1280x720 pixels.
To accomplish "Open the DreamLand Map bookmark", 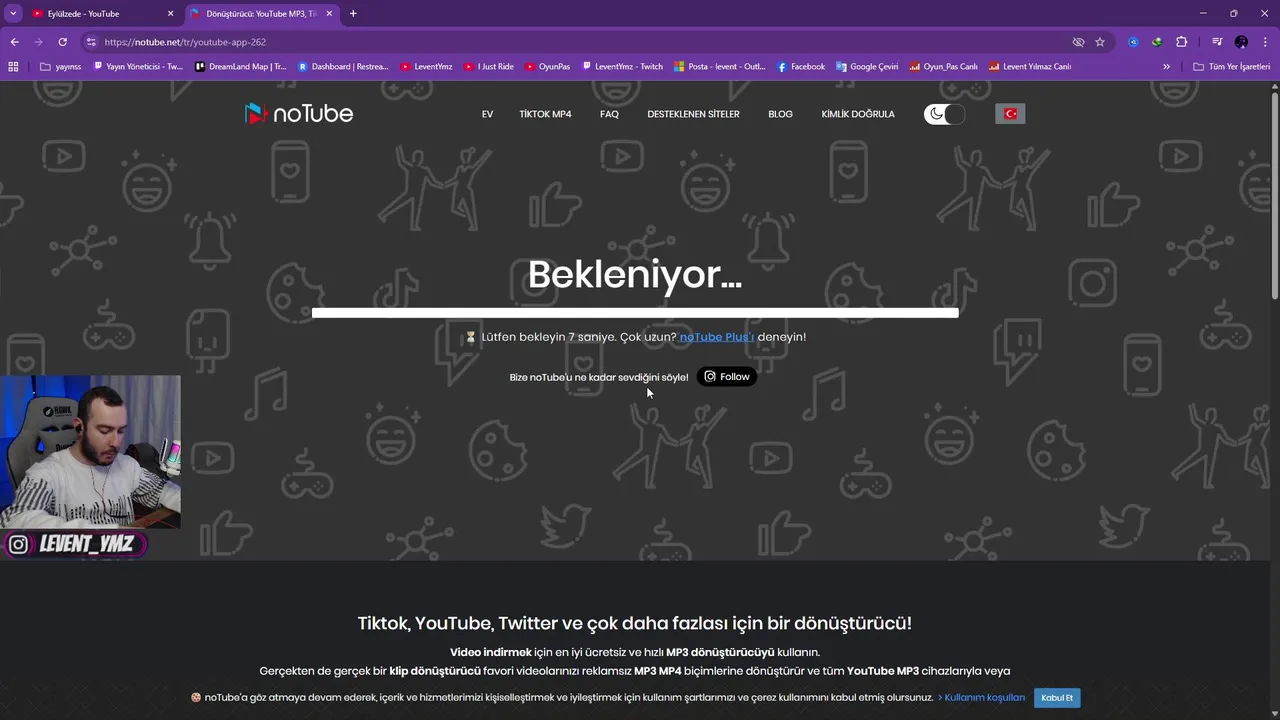I will point(240,67).
